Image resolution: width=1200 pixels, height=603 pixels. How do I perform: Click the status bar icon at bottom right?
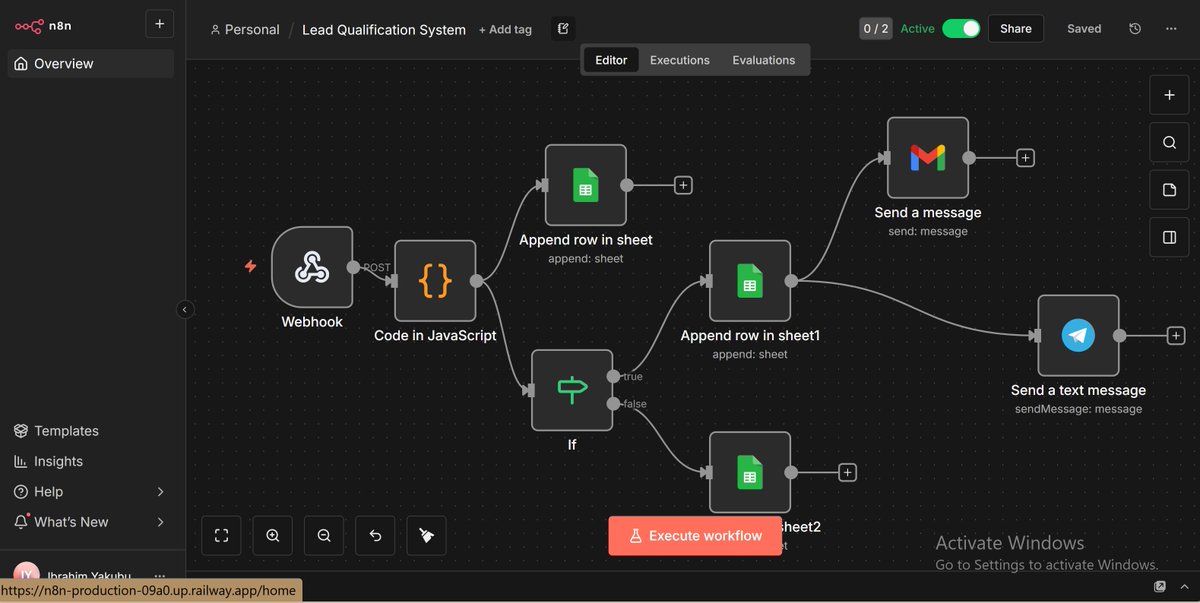[x=1160, y=587]
